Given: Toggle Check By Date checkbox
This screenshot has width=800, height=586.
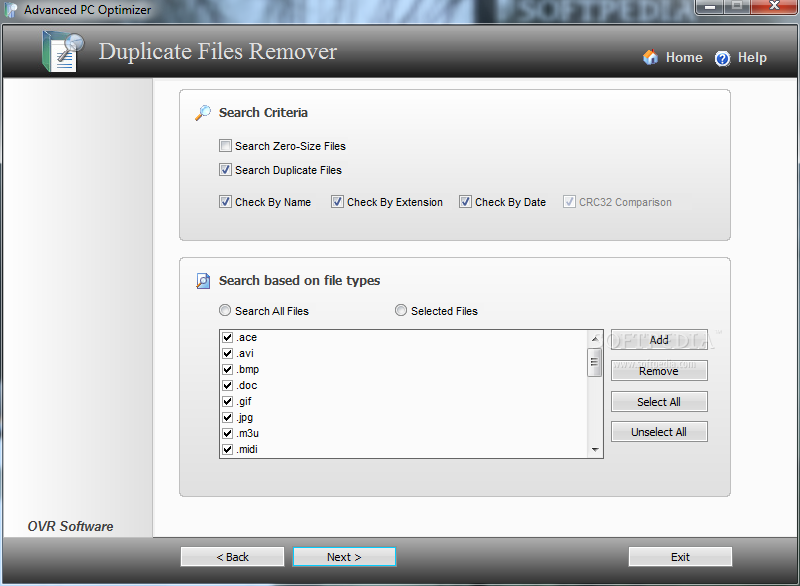Looking at the screenshot, I should [x=465, y=202].
